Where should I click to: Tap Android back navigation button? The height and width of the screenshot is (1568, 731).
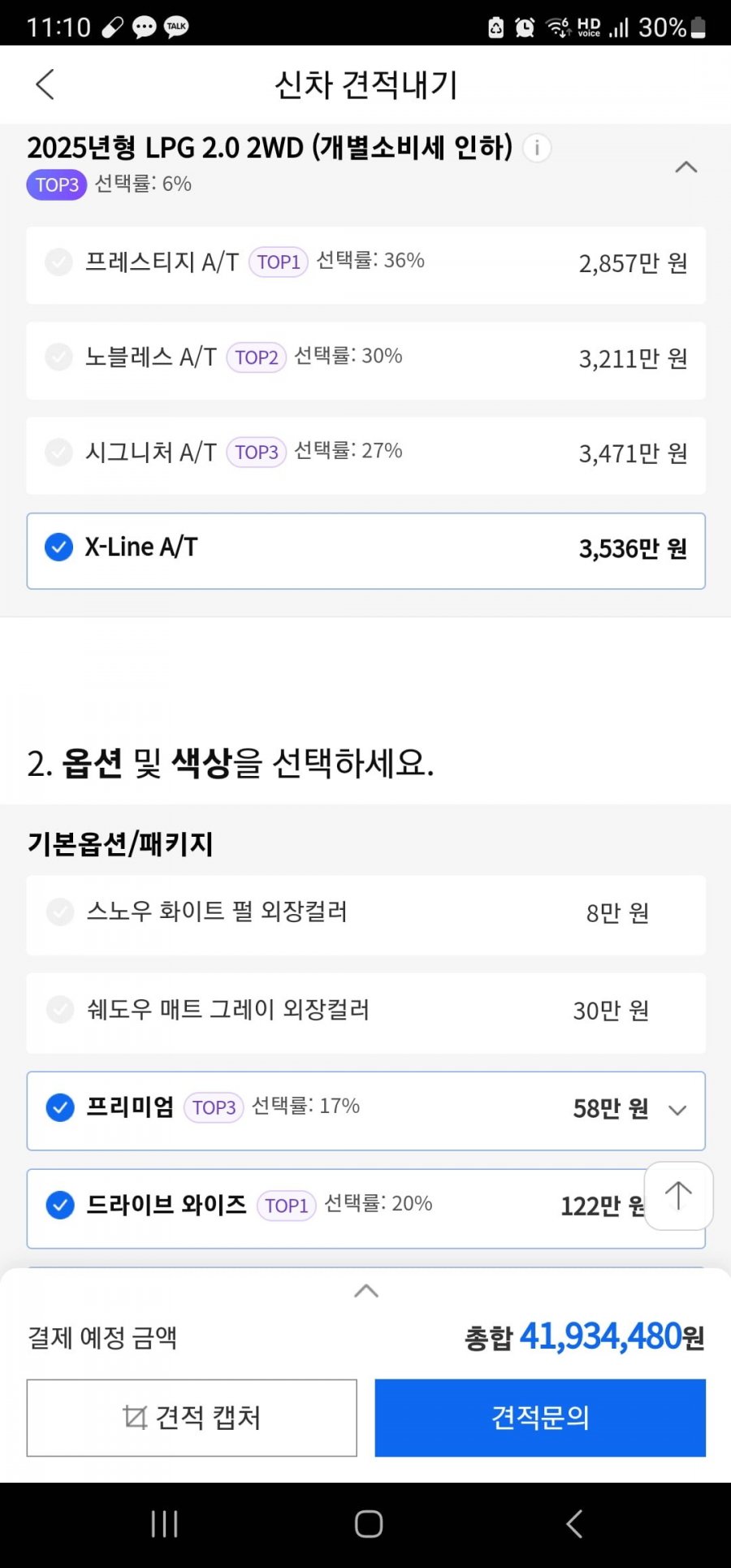pos(574,1524)
